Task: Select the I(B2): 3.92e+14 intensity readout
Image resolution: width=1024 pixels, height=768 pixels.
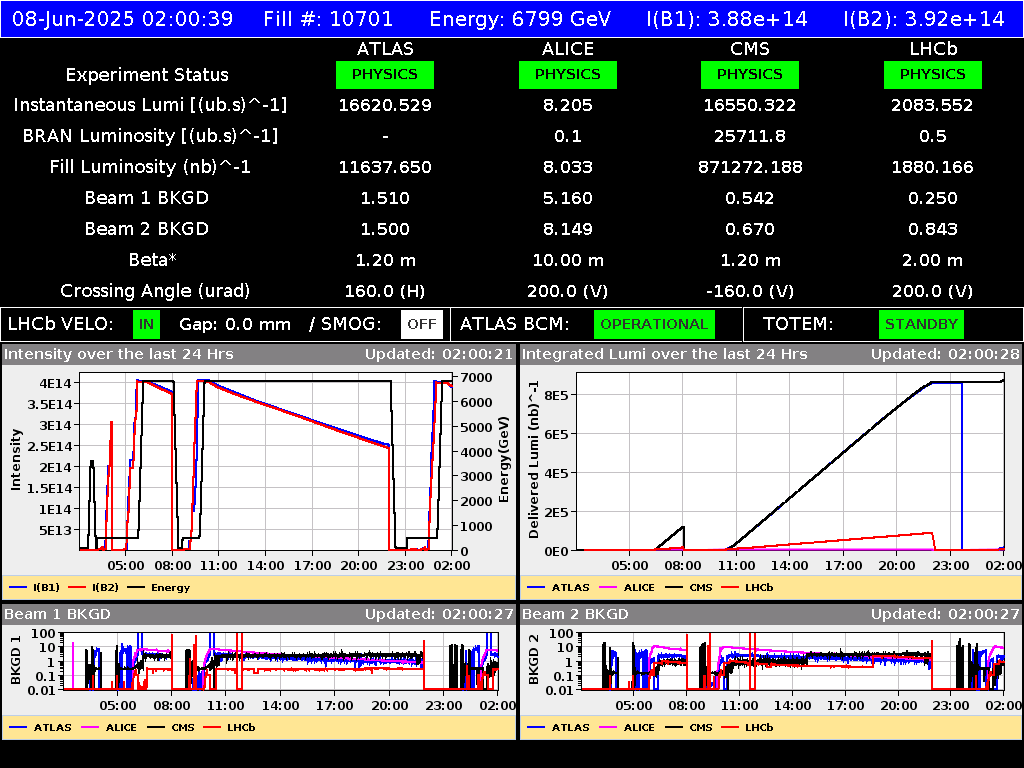Action: [924, 18]
